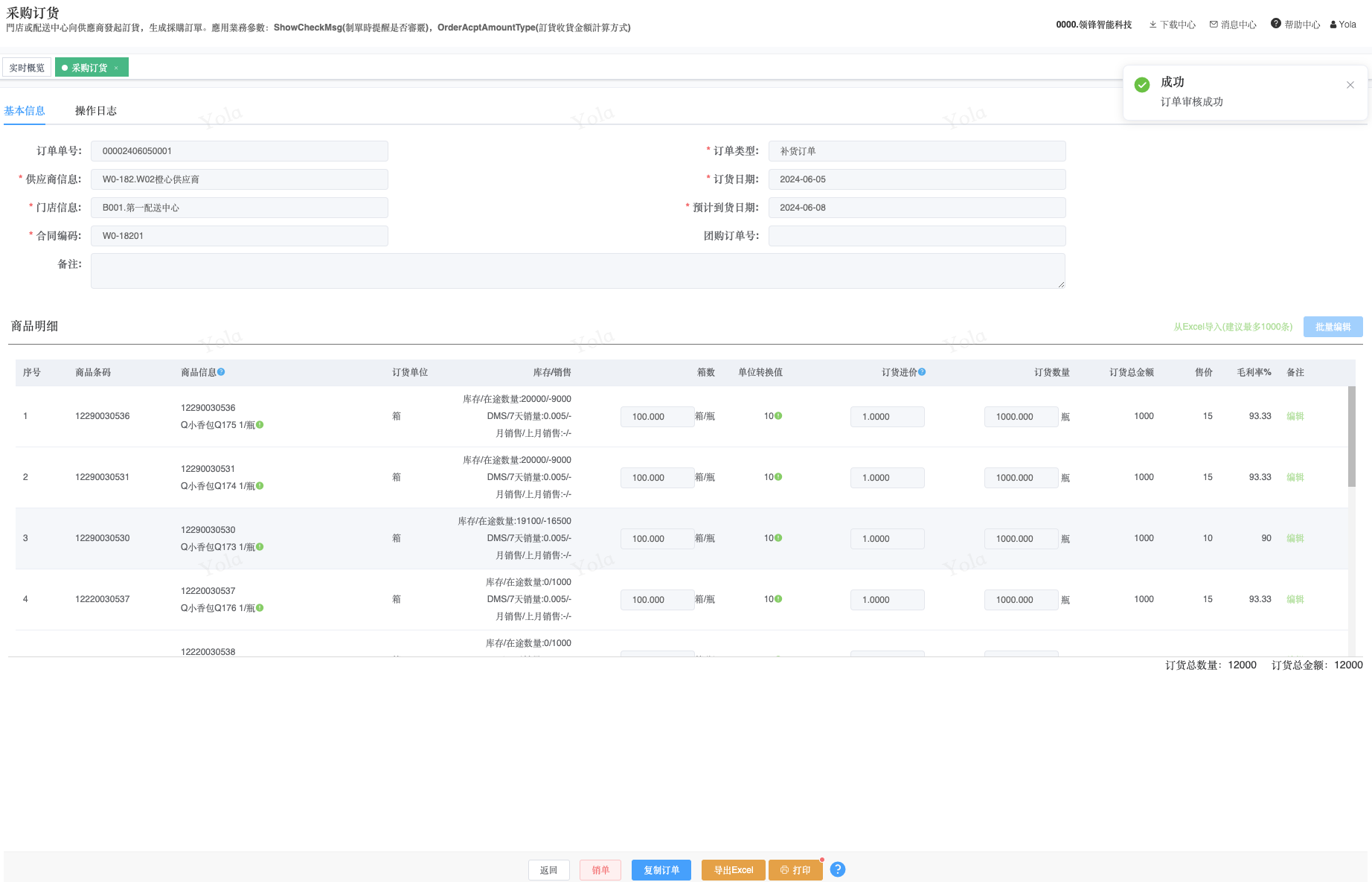Image resolution: width=1372 pixels, height=882 pixels.
Task: Open the 订单类型 dropdown field
Action: click(917, 151)
